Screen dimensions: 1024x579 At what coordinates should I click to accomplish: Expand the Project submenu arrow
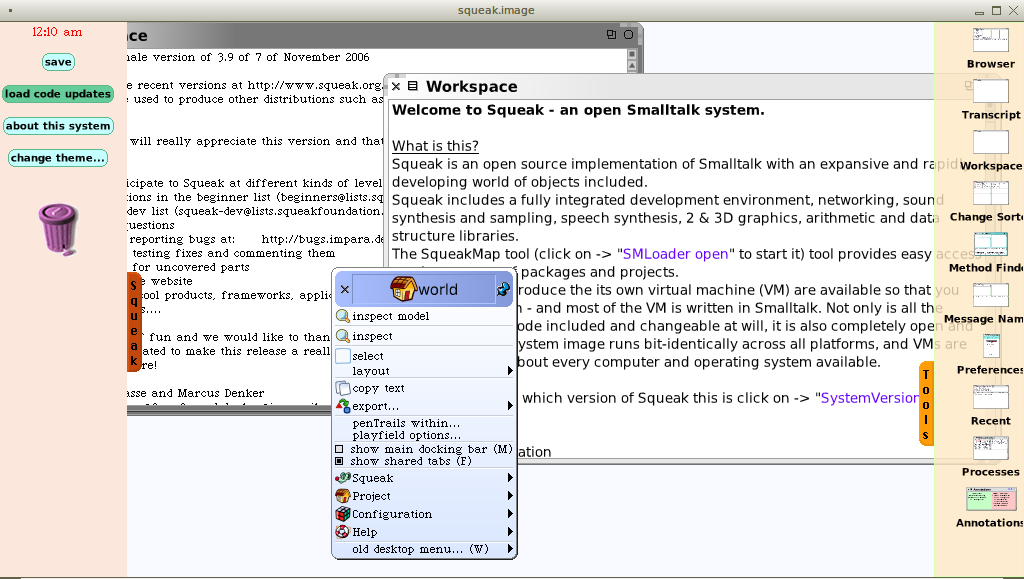[x=510, y=496]
